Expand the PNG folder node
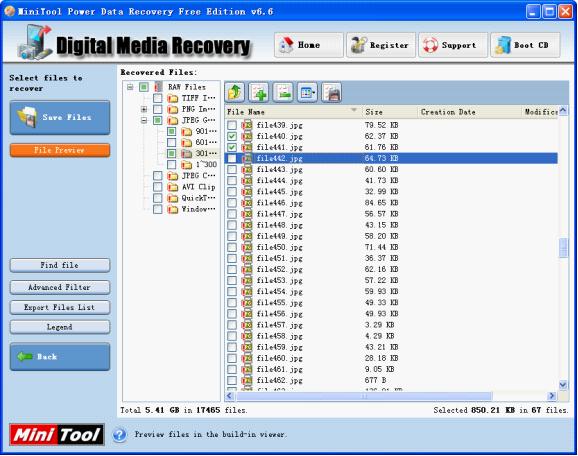This screenshot has height=456, width=578. 144,109
